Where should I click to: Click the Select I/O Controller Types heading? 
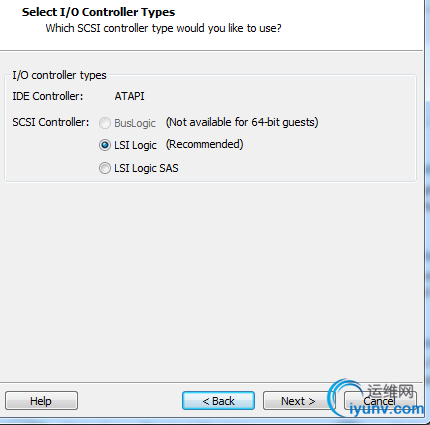coord(98,12)
